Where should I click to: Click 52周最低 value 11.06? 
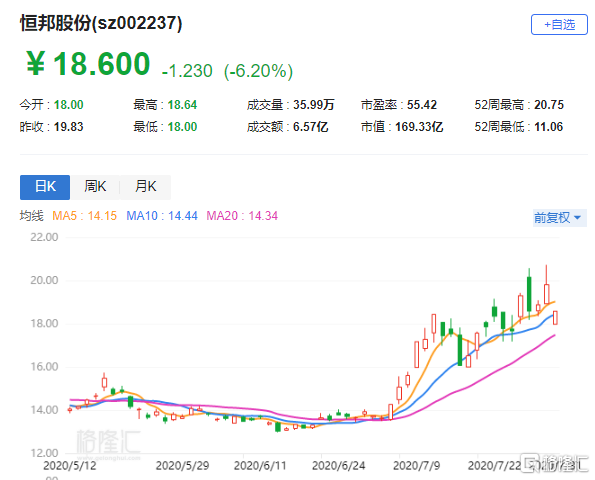pos(549,127)
